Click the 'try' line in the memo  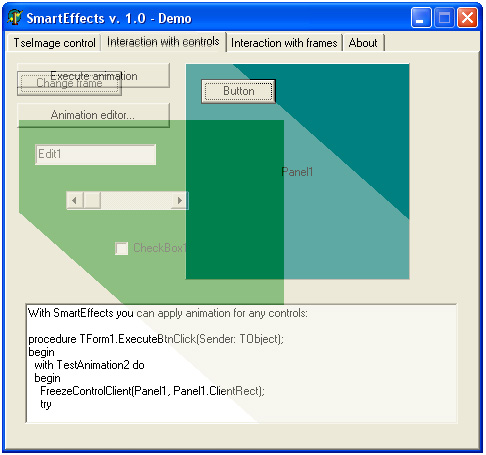[x=46, y=404]
